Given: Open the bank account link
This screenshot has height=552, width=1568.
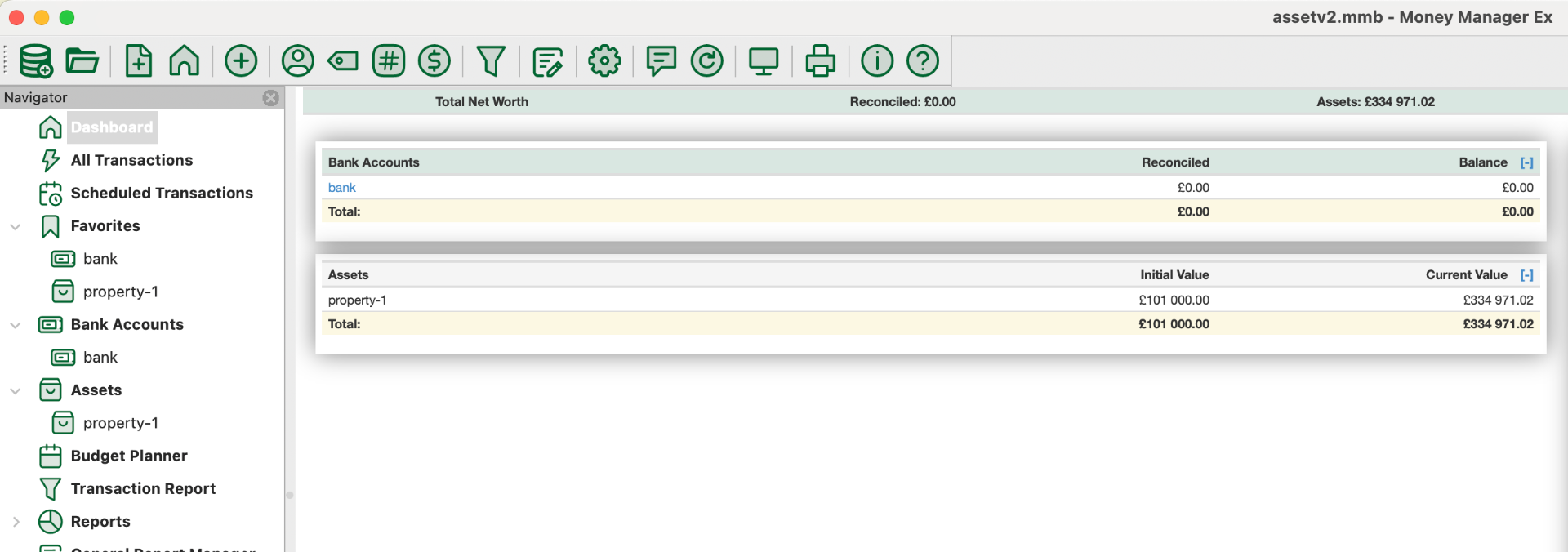Looking at the screenshot, I should pos(342,188).
